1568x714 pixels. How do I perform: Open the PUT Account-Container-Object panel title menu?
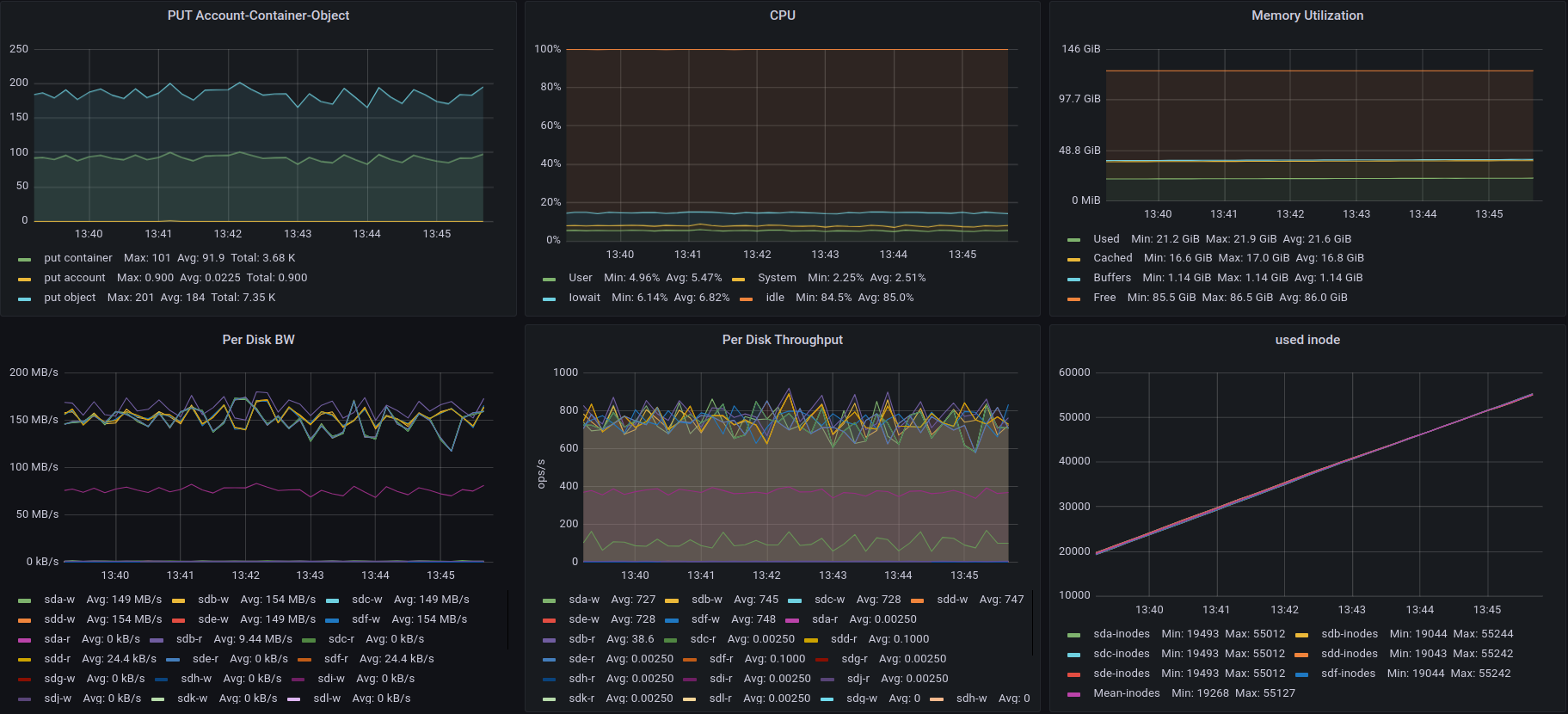[x=258, y=15]
